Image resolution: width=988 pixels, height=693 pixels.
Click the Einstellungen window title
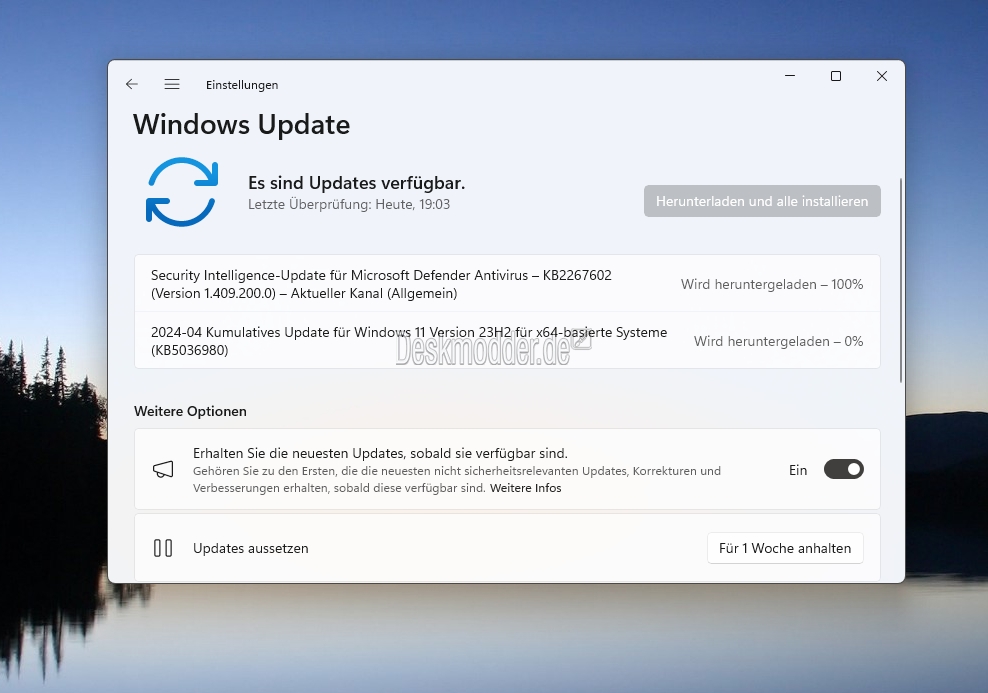point(242,85)
